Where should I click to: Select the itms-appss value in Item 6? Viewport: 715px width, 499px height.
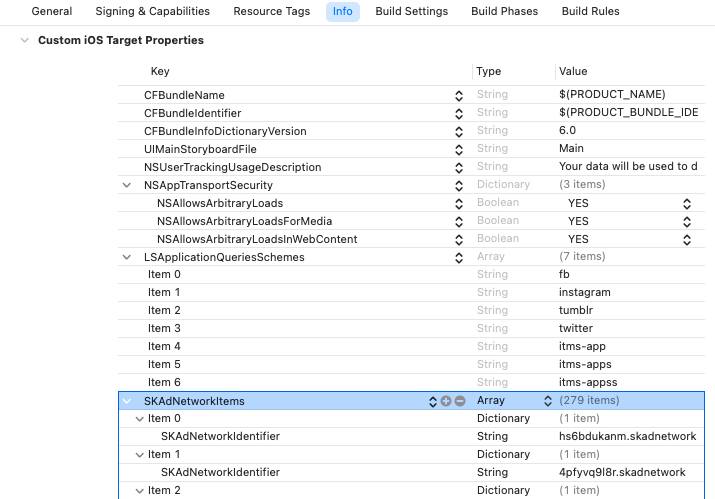588,383
